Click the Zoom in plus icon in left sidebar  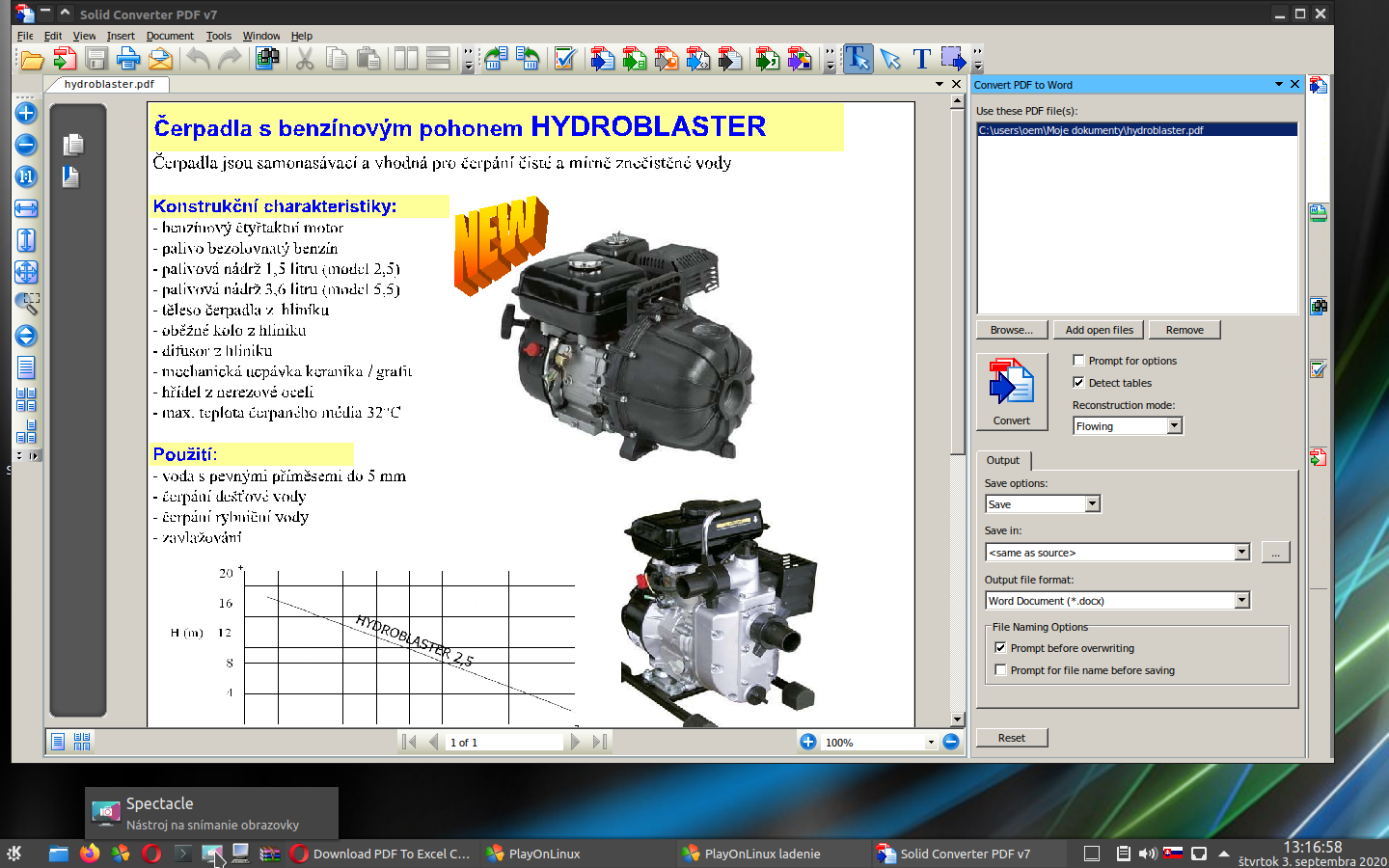click(26, 113)
